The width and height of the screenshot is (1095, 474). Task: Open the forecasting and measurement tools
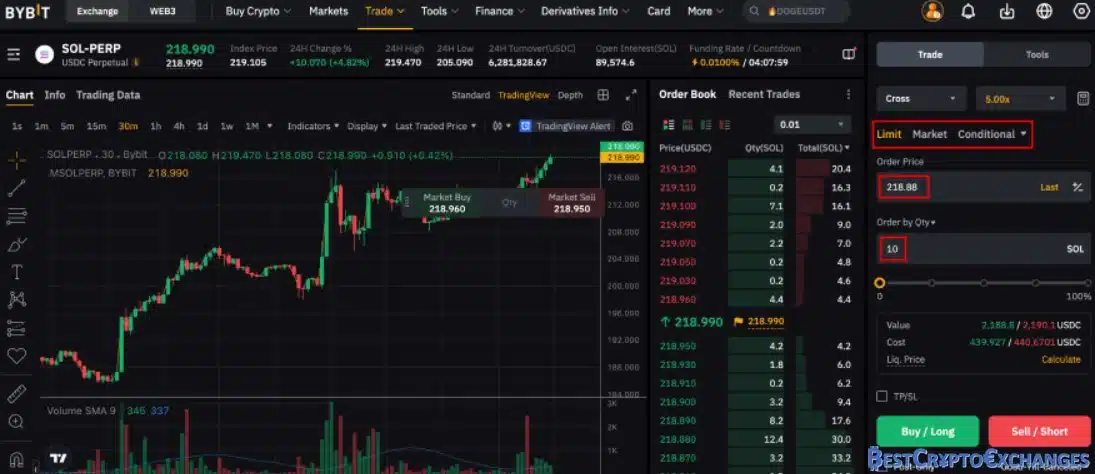point(17,327)
